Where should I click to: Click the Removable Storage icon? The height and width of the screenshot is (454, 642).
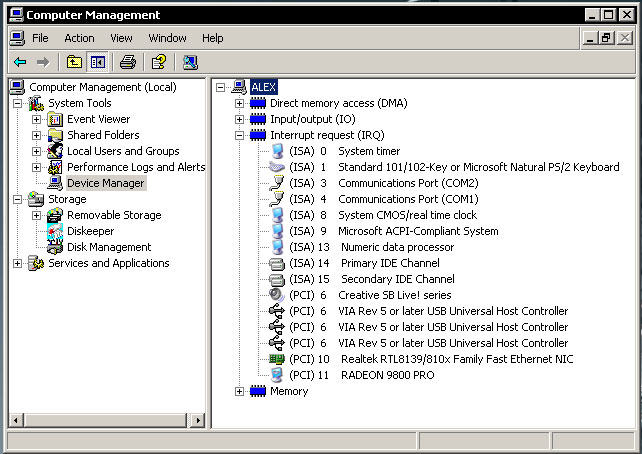pyautogui.click(x=55, y=215)
